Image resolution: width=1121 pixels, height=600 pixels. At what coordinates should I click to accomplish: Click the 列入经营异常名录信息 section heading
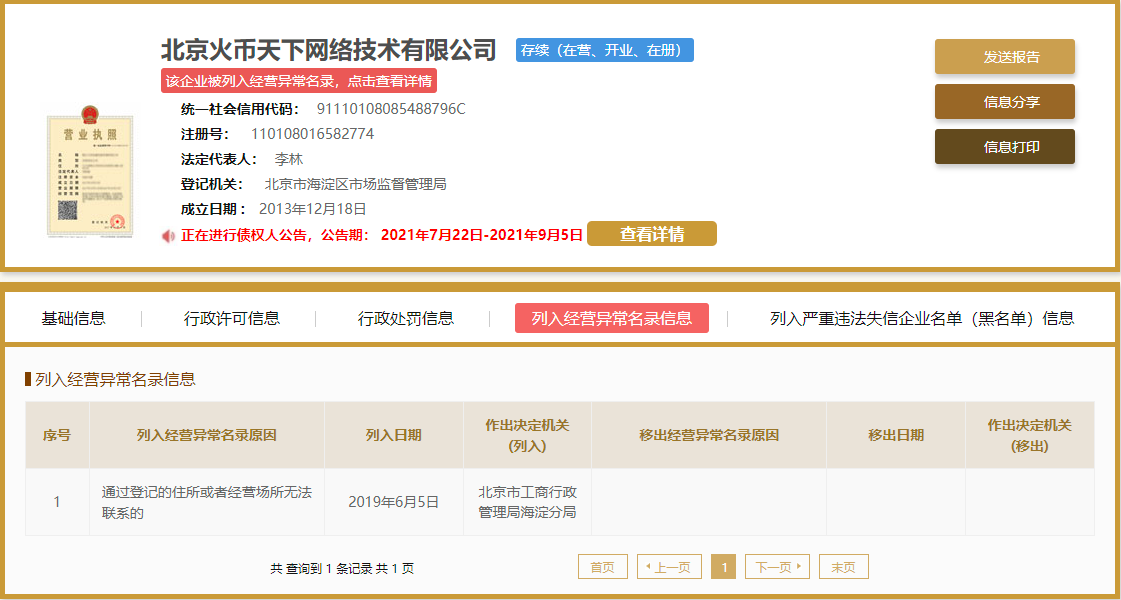[115, 380]
